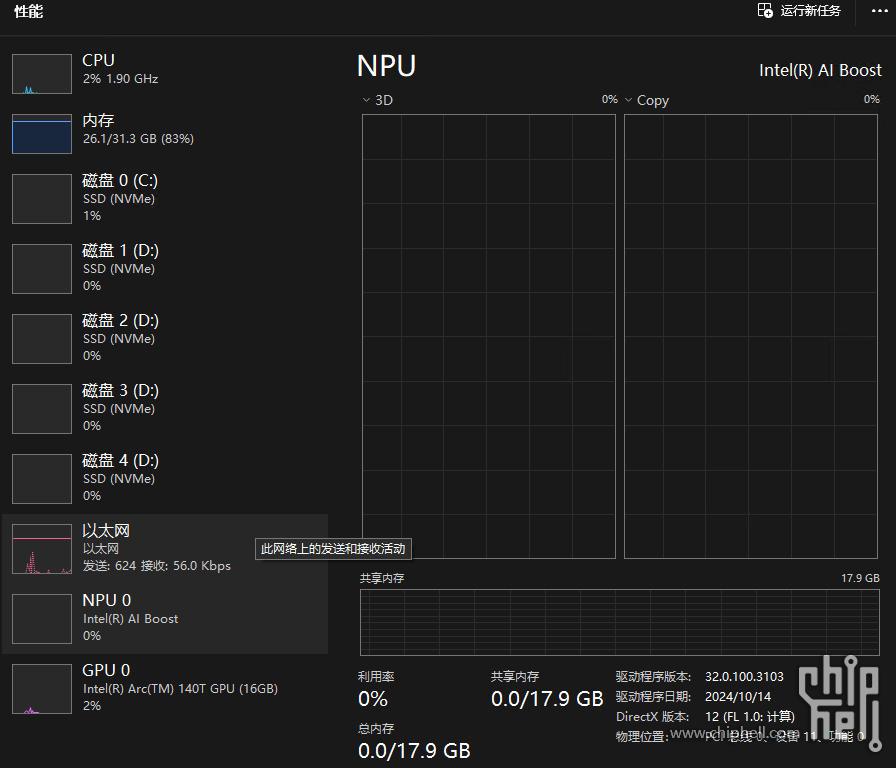The height and width of the screenshot is (768, 896).
Task: Click the 共享内存 0.0/17.9 GB value in stats
Action: point(547,699)
